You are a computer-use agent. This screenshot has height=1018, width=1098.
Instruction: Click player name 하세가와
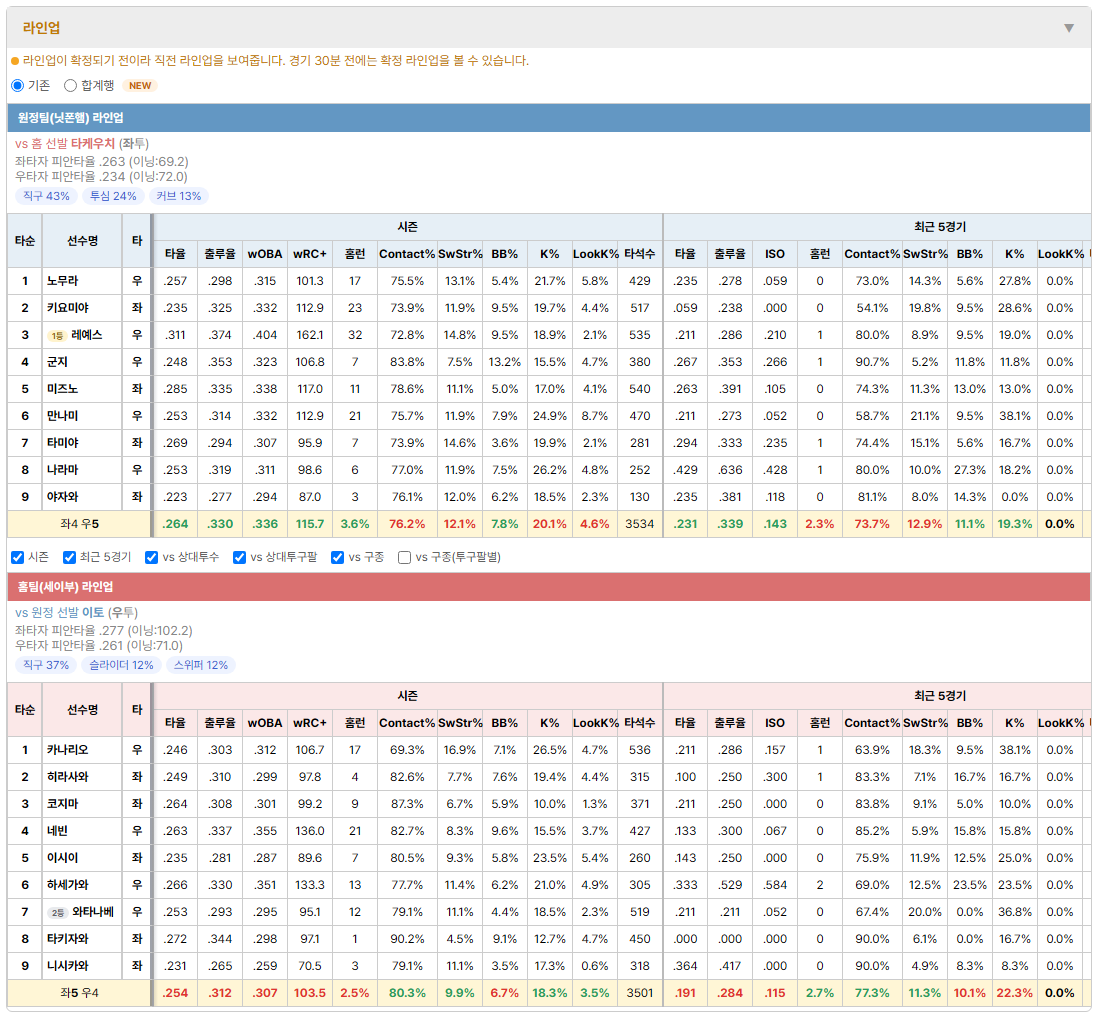point(68,886)
